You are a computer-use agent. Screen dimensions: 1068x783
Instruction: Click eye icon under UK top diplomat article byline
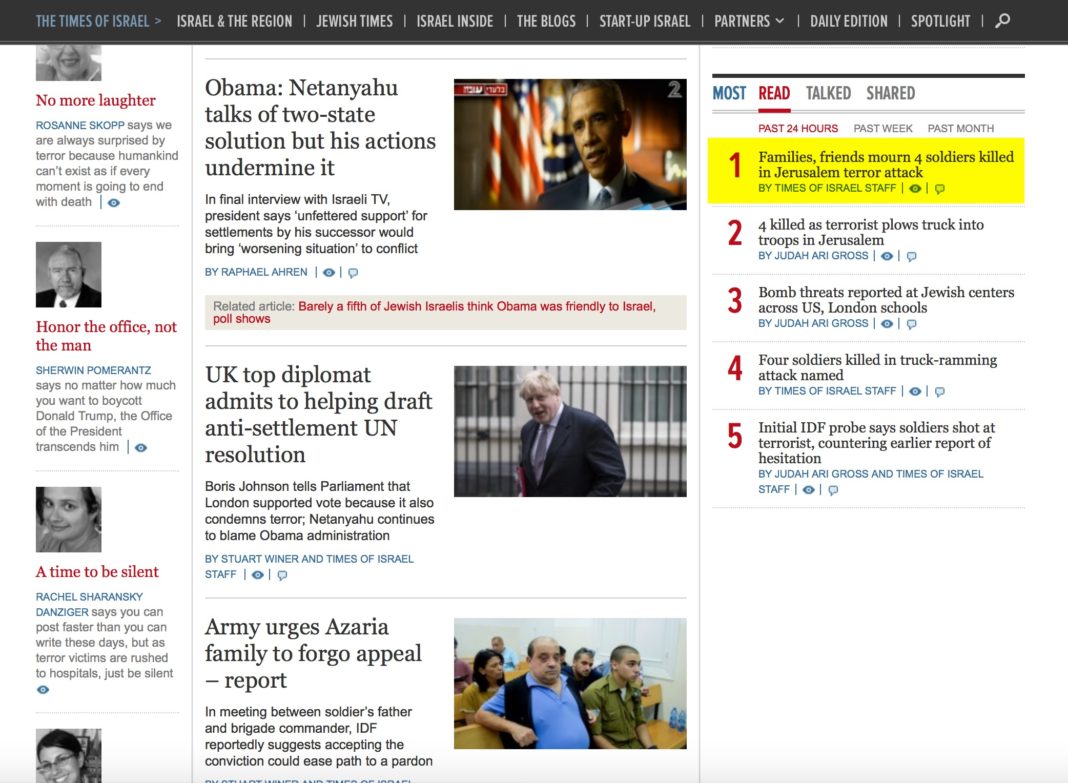click(257, 575)
